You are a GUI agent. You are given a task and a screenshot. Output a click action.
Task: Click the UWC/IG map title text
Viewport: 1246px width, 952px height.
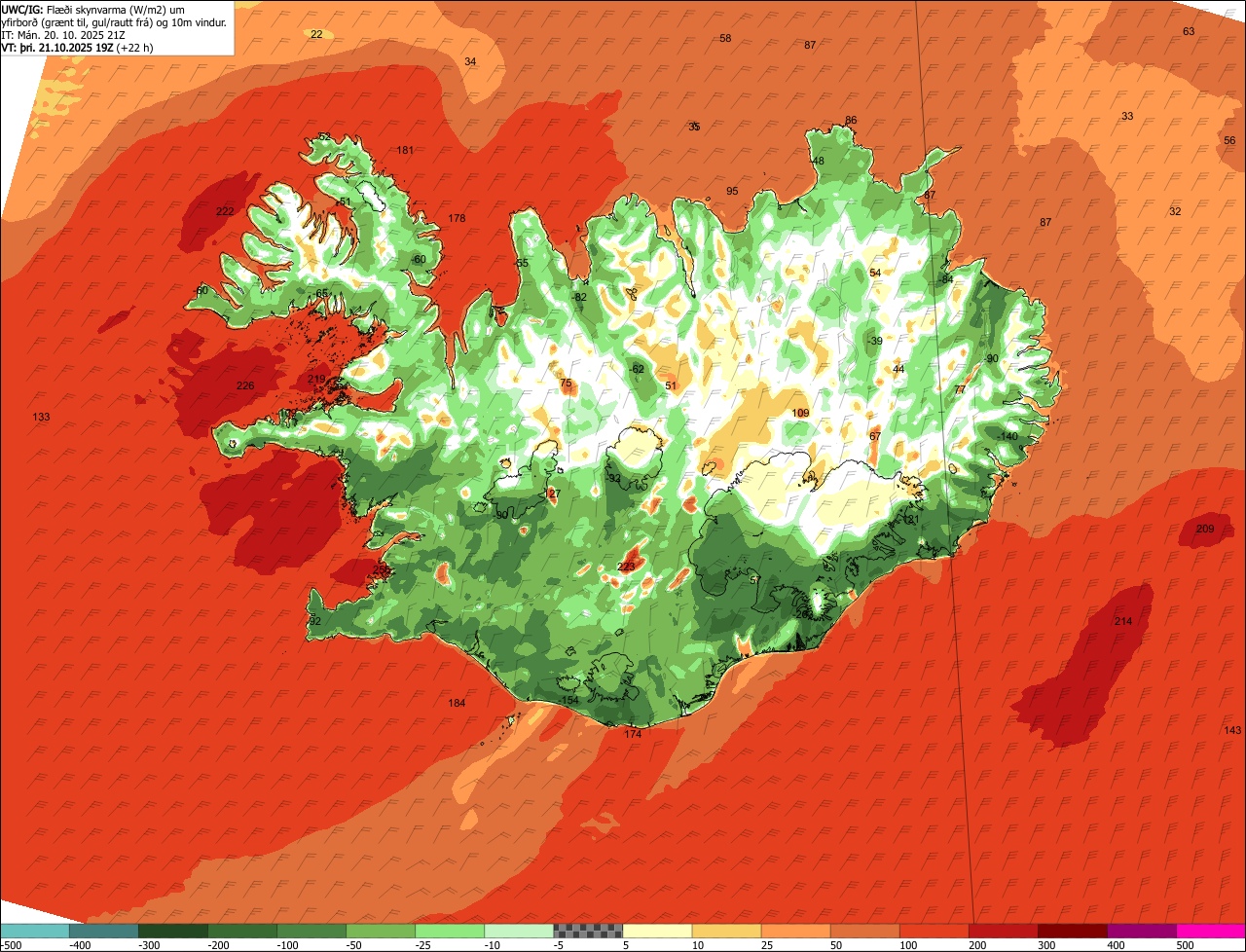point(115,17)
